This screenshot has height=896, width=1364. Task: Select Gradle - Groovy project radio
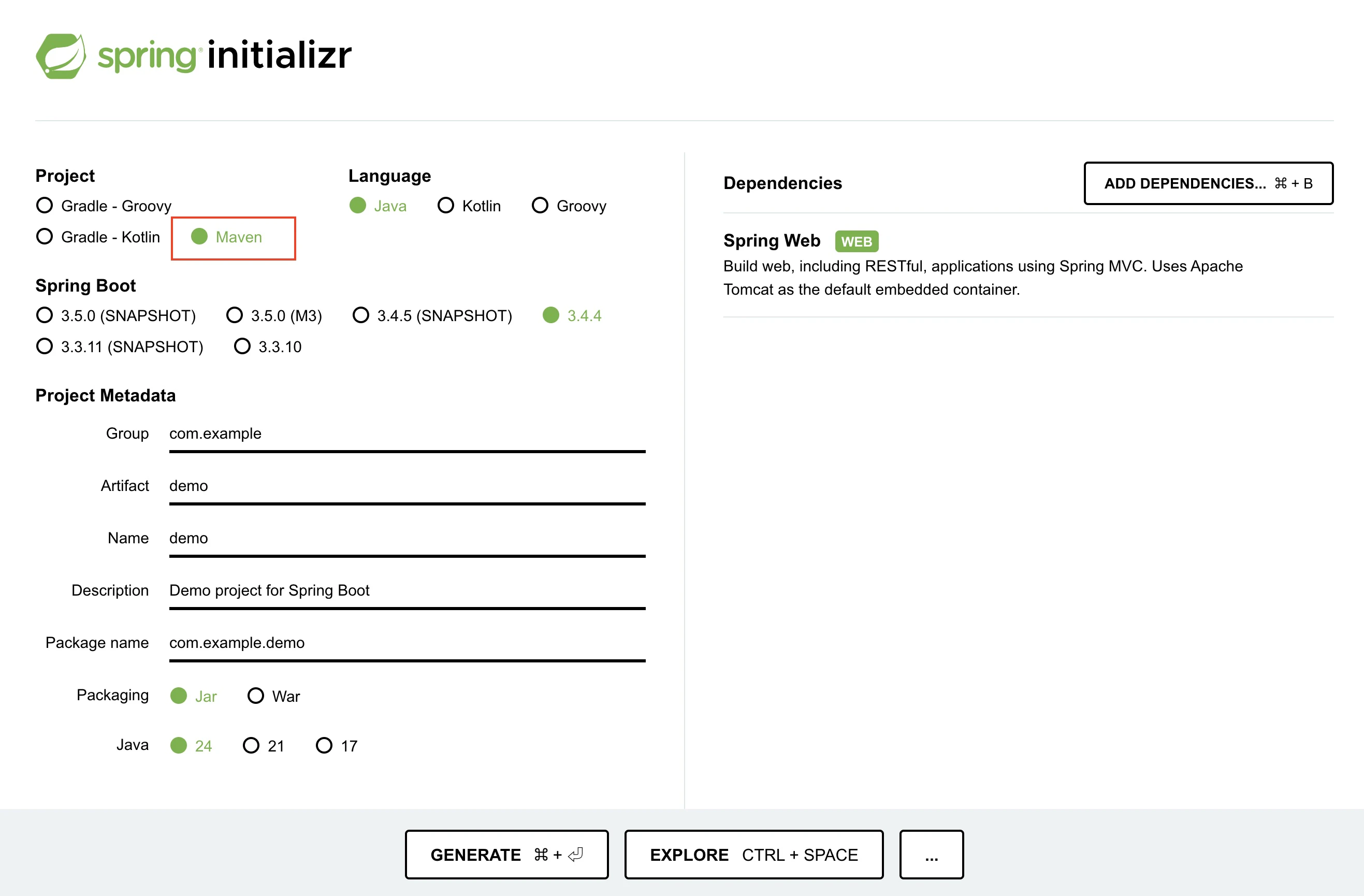tap(45, 205)
